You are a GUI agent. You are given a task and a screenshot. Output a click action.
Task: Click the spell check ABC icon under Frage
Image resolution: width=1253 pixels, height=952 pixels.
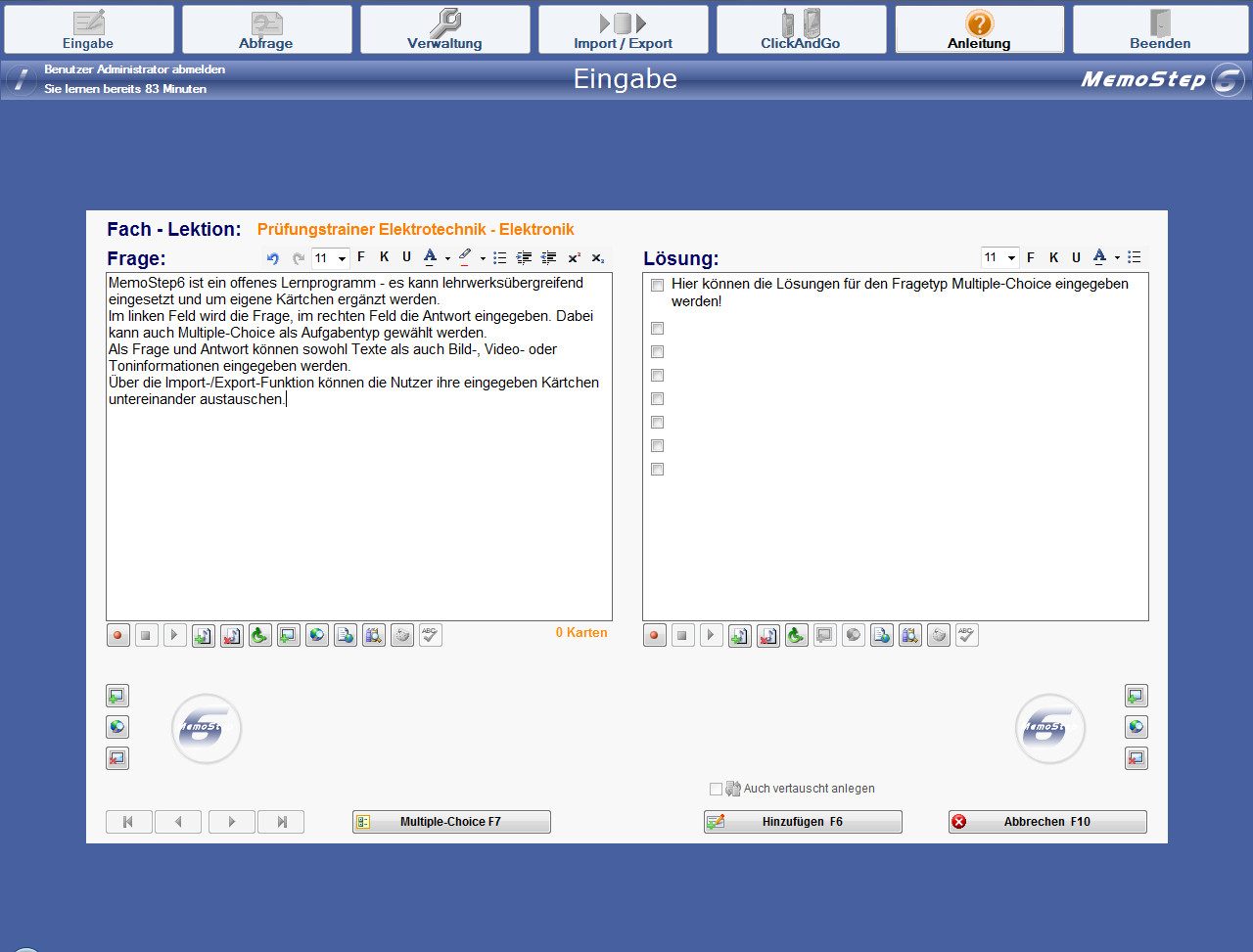pyautogui.click(x=431, y=635)
